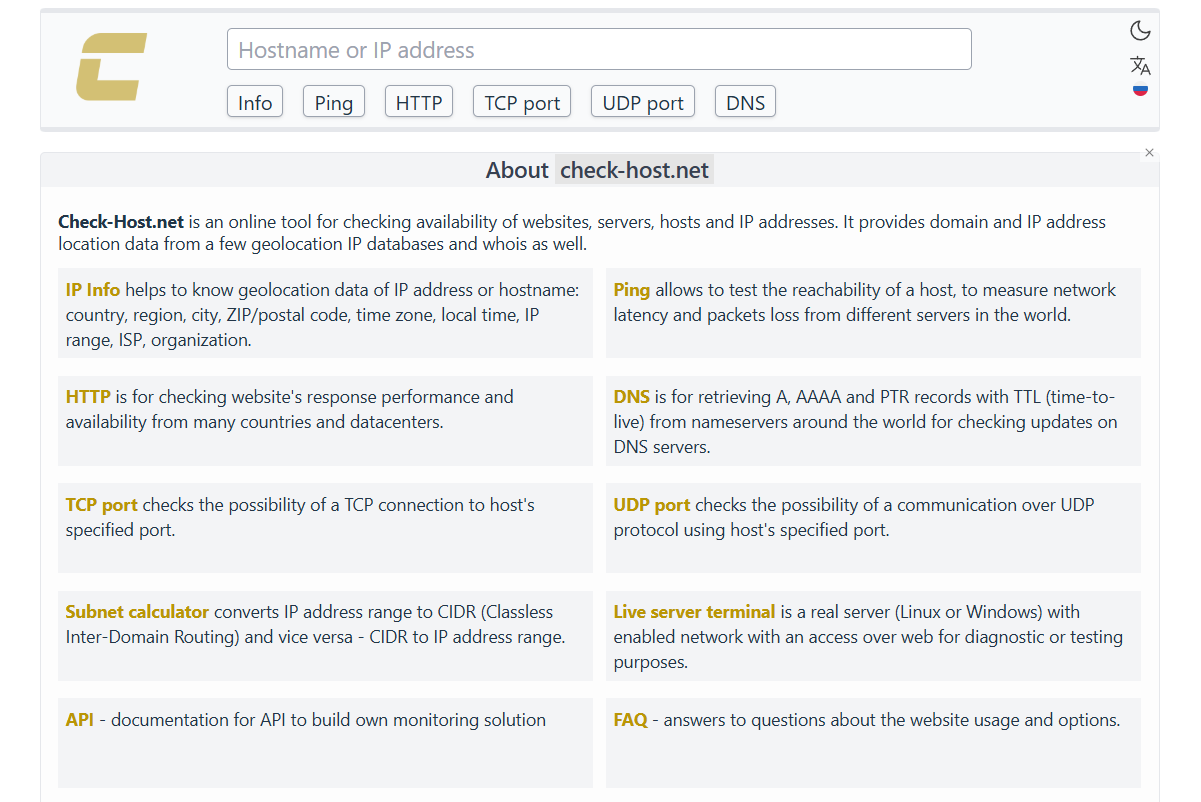Switch to Russian via flag icon
This screenshot has height=802, width=1201.
(x=1140, y=90)
